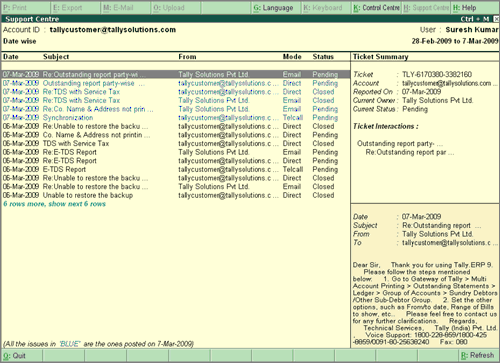Click Telcall mode in Synchronization row
500x363 pixels.
(x=293, y=118)
